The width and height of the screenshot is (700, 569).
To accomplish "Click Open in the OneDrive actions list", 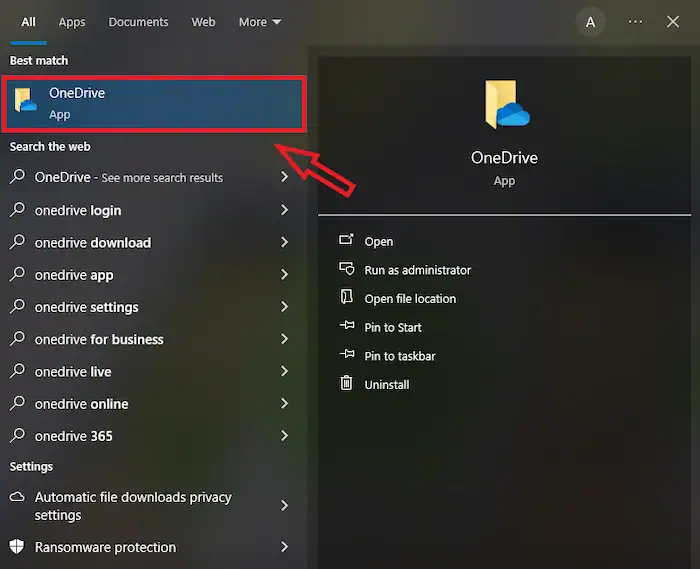I will [378, 241].
